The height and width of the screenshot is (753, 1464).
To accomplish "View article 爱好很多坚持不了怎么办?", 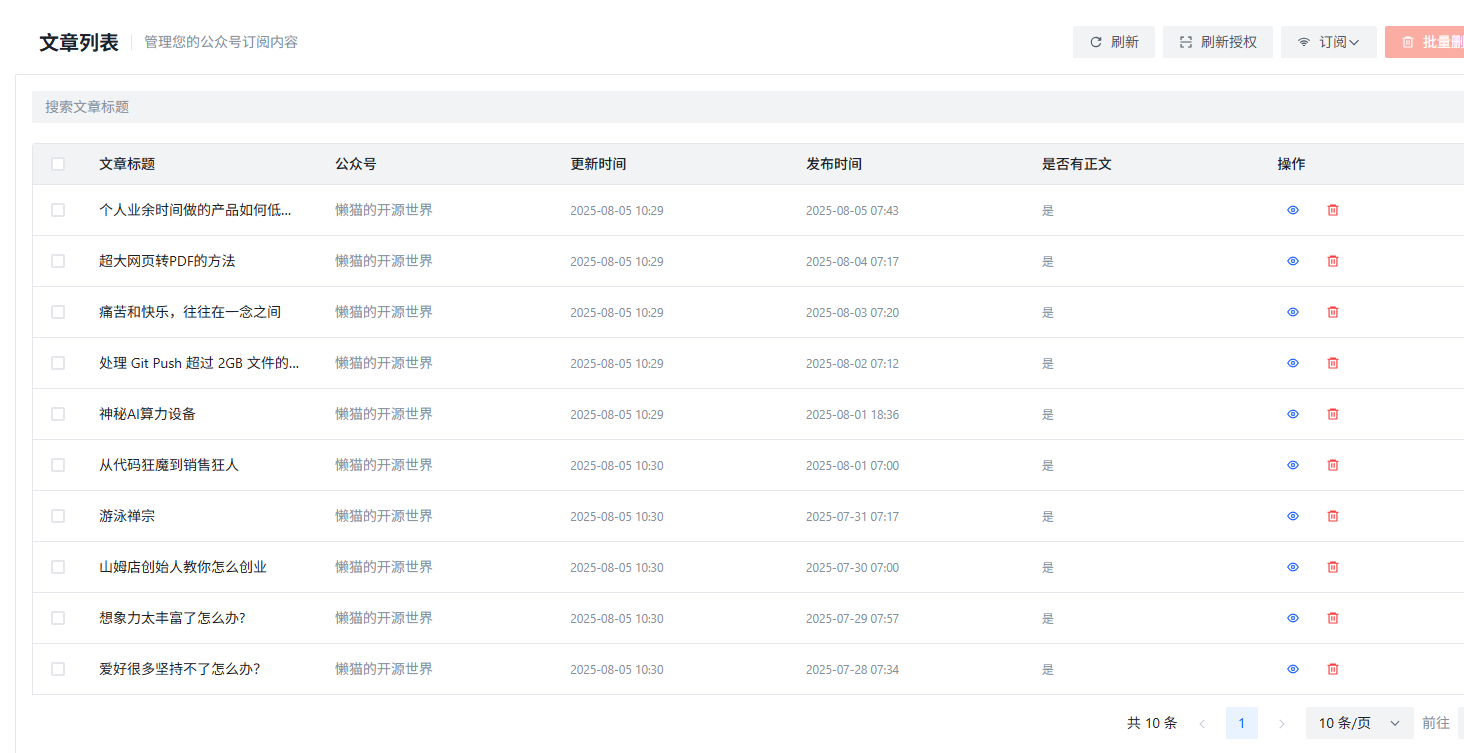I will click(1293, 669).
